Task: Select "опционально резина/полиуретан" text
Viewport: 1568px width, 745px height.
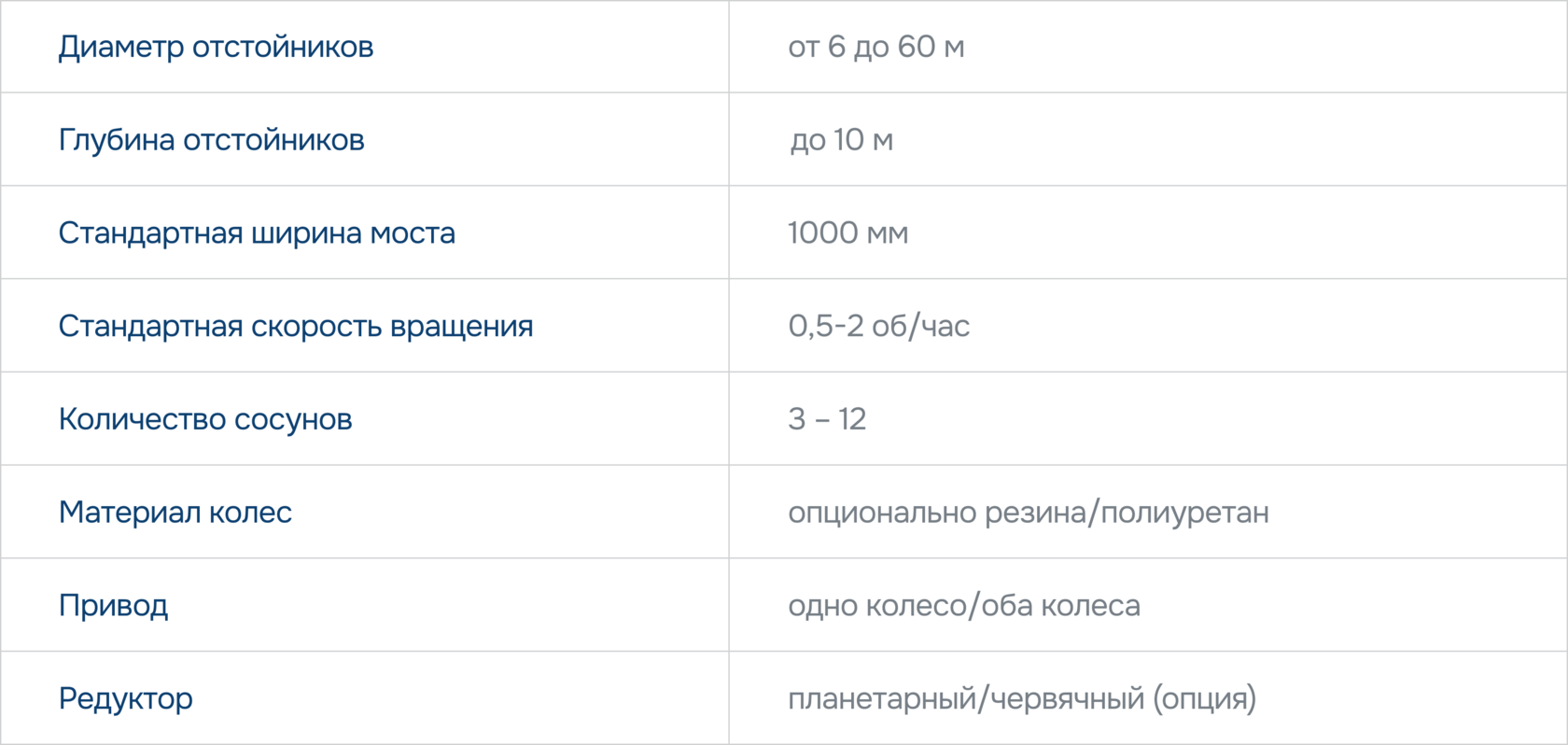Action: tap(1029, 513)
